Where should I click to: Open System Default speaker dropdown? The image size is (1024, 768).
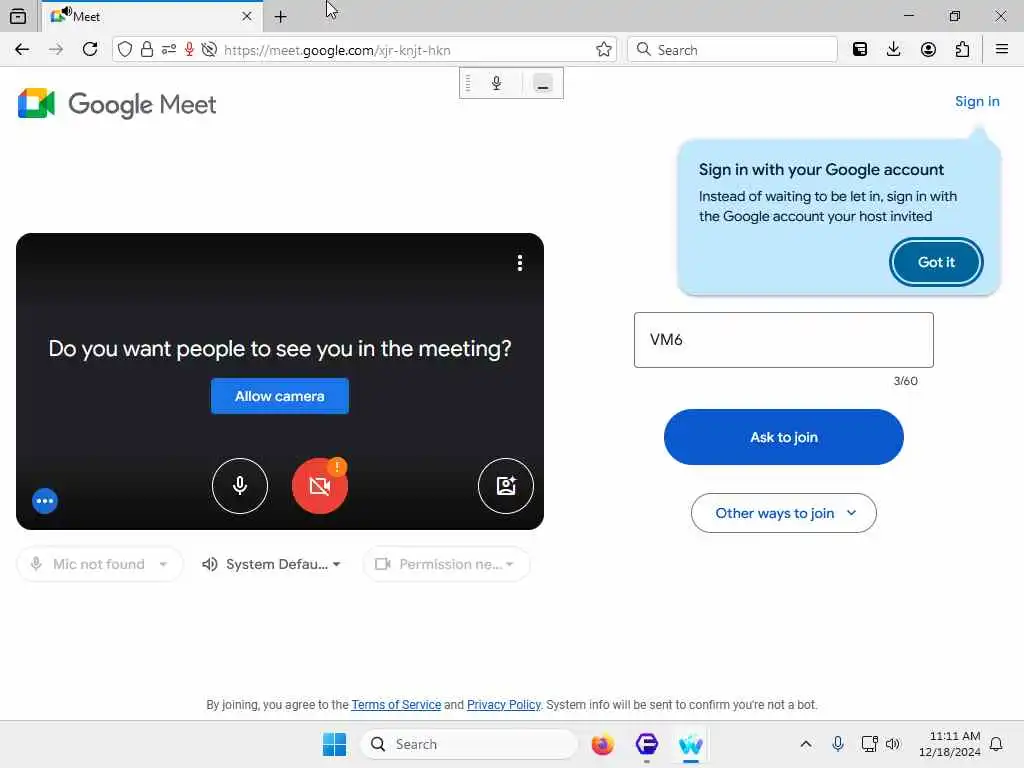click(x=271, y=564)
